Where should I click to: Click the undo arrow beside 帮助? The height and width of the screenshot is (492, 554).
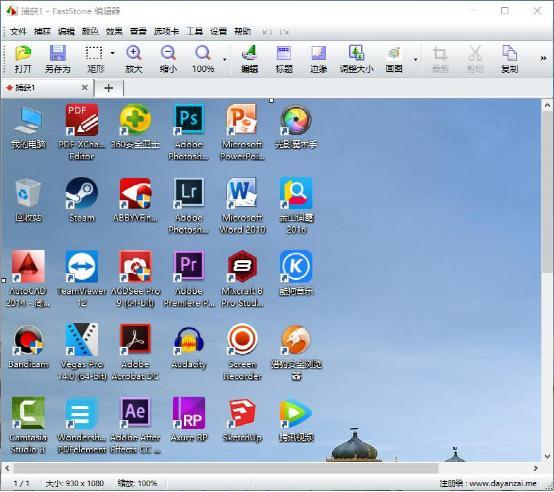(x=267, y=32)
